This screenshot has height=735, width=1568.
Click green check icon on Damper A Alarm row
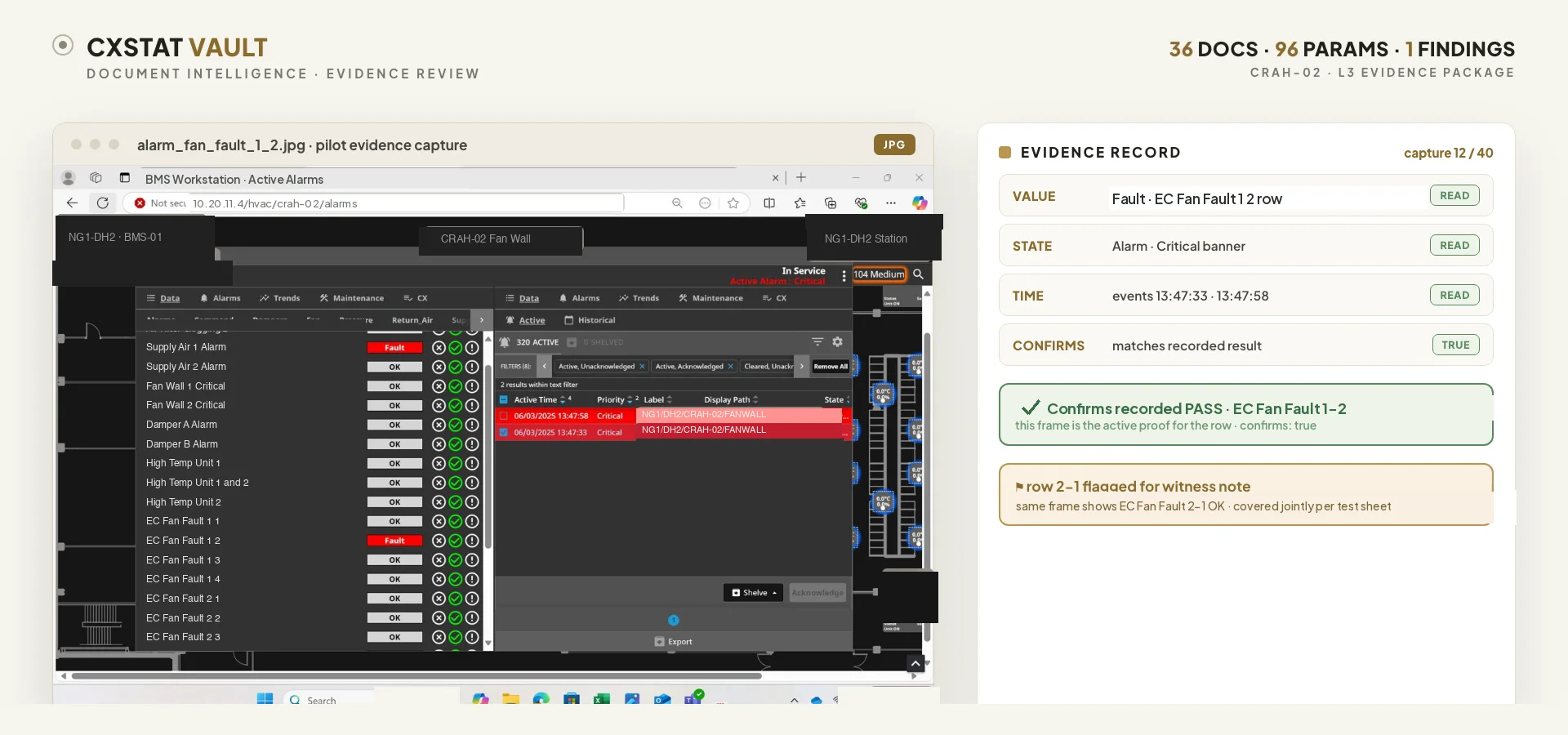(456, 425)
